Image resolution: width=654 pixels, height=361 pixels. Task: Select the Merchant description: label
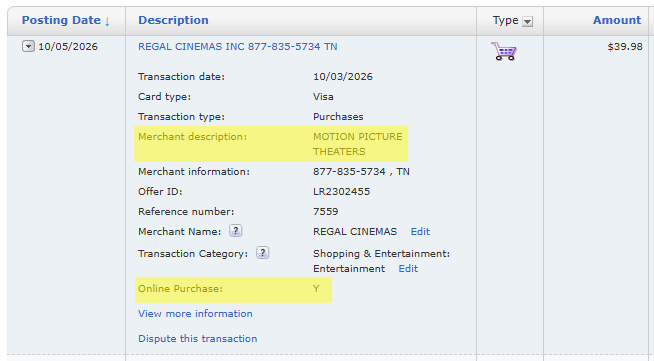tap(192, 137)
